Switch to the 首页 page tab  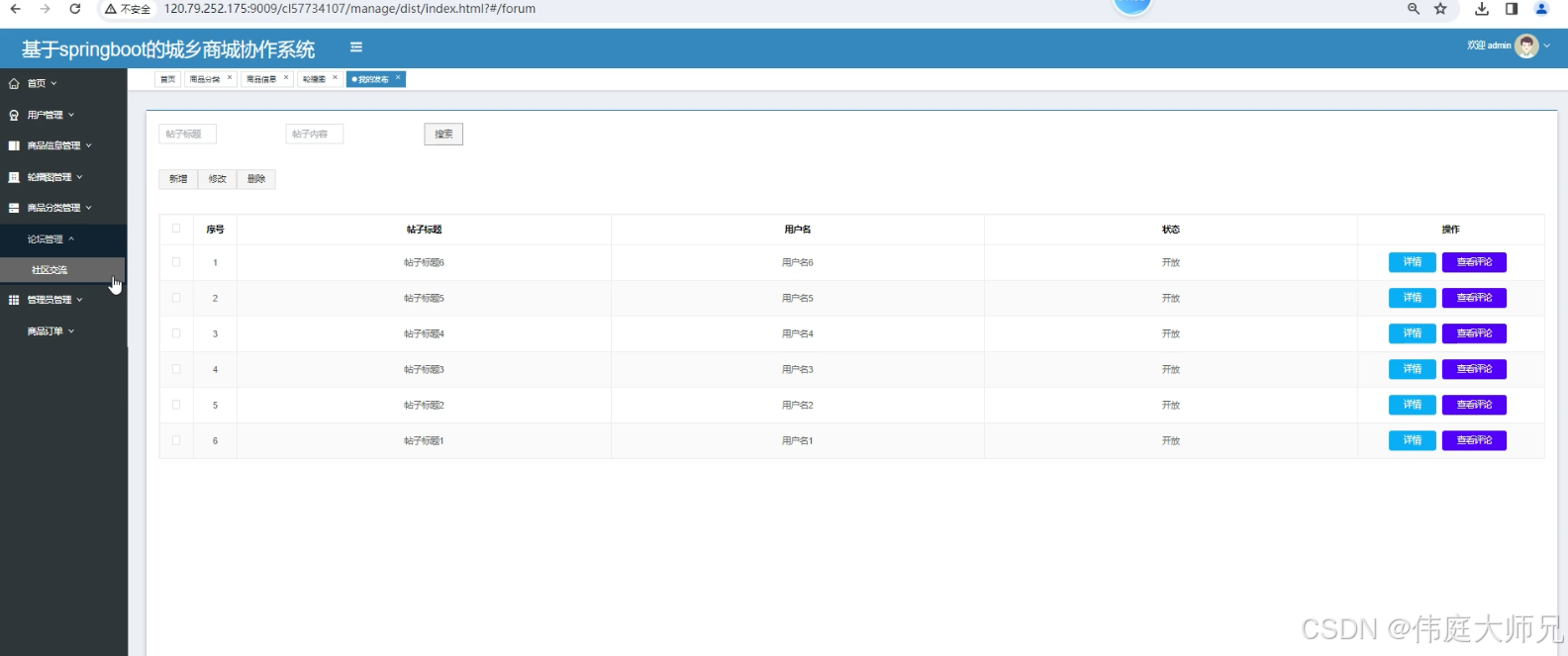point(167,79)
